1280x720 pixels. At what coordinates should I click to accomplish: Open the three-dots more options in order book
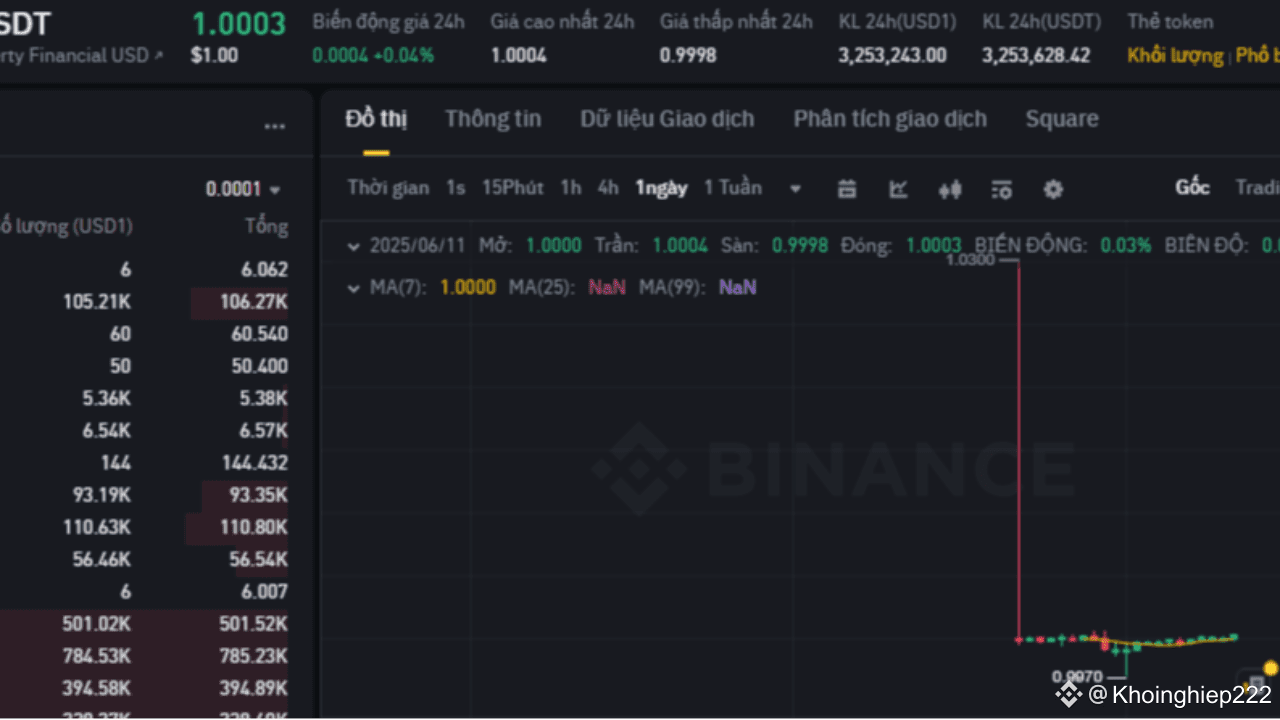274,126
